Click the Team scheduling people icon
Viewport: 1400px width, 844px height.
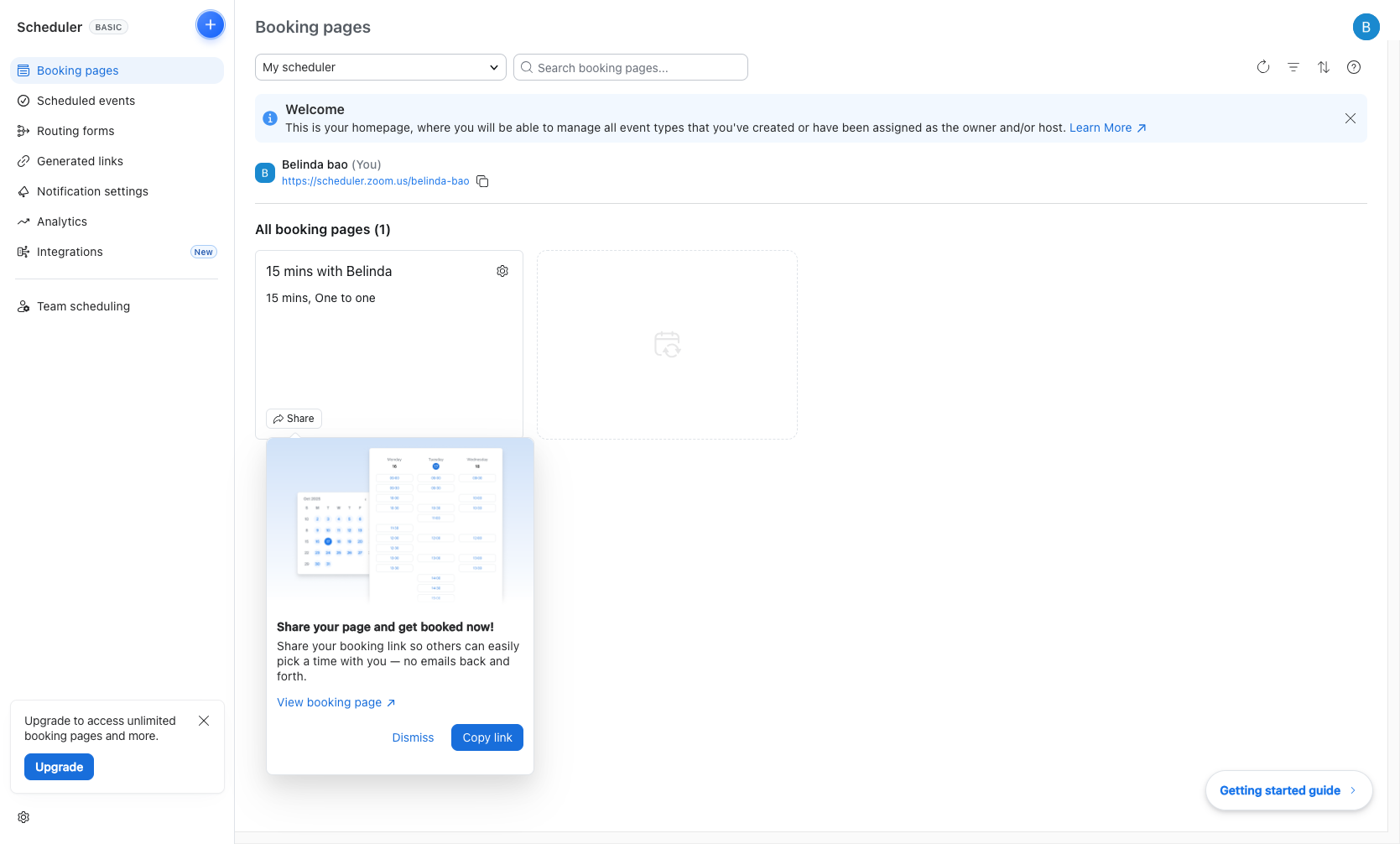pyautogui.click(x=23, y=306)
